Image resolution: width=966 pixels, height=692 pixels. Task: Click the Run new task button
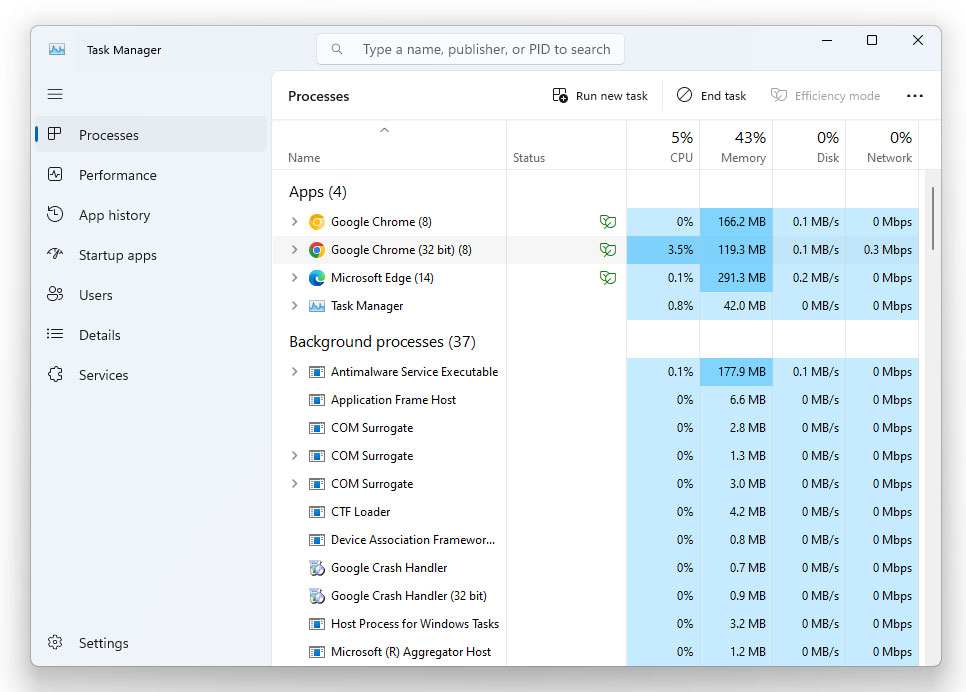600,96
